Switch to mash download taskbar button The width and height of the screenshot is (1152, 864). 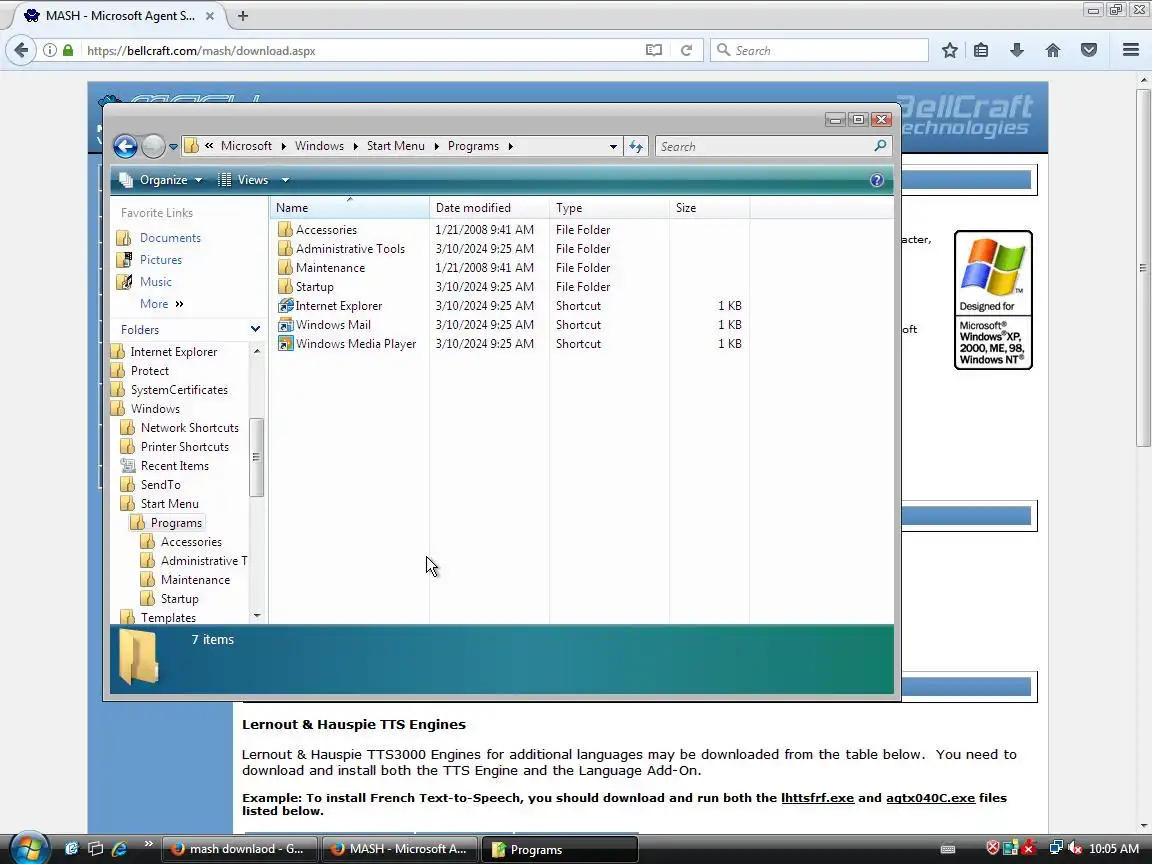pyautogui.click(x=240, y=849)
